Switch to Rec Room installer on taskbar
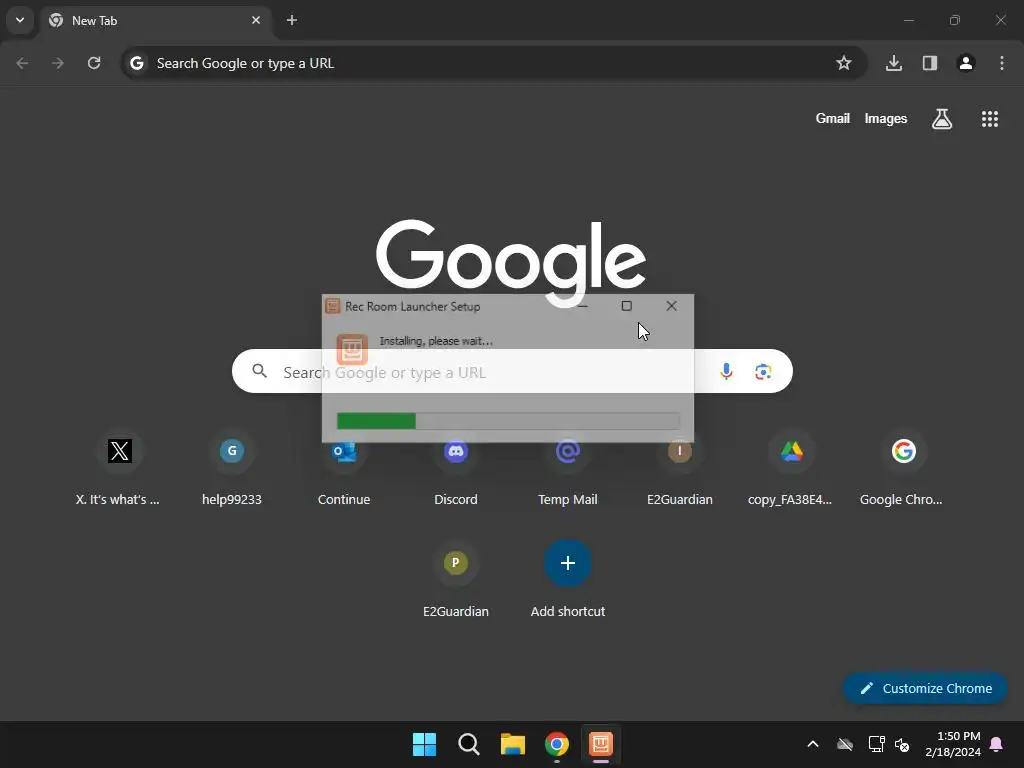Image resolution: width=1024 pixels, height=768 pixels. [601, 744]
